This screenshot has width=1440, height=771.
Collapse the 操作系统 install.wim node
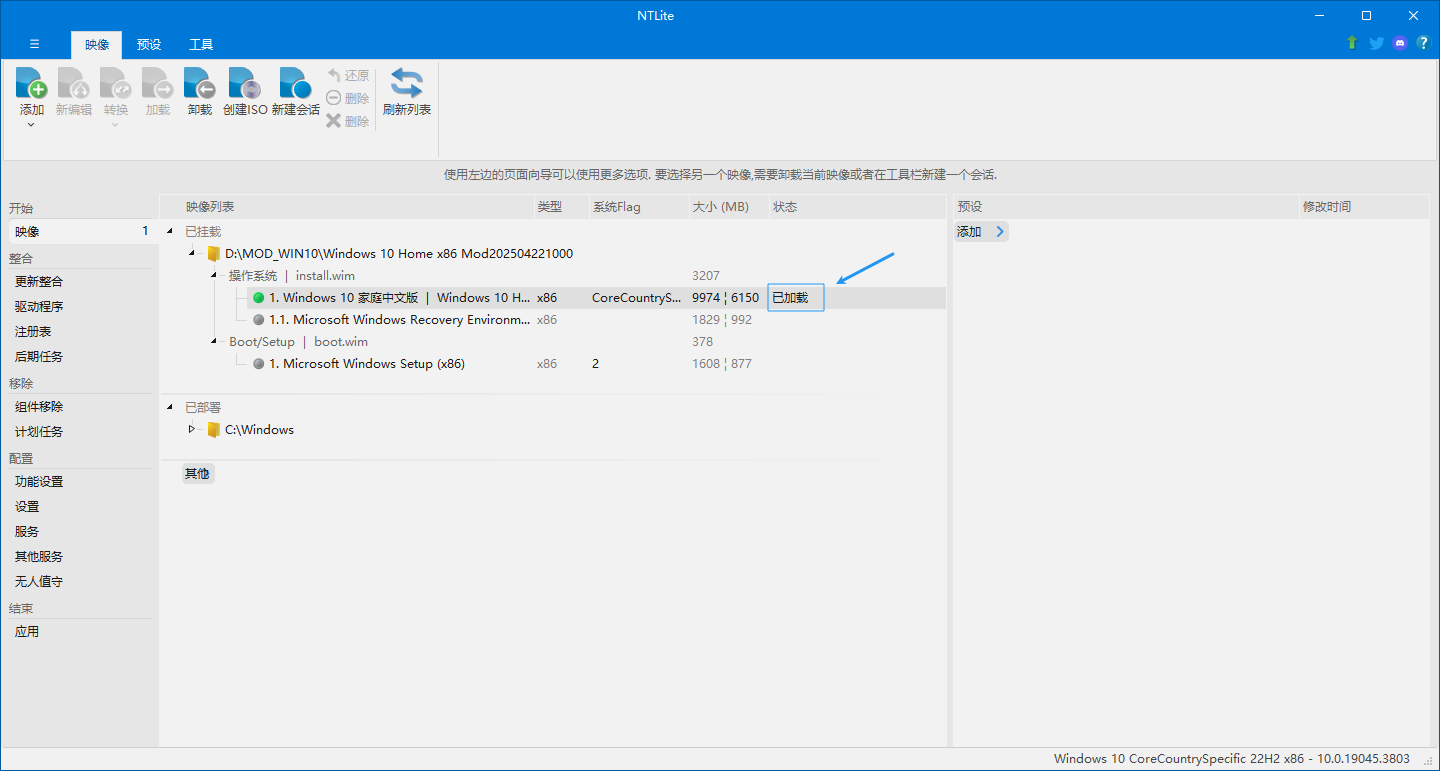(213, 275)
